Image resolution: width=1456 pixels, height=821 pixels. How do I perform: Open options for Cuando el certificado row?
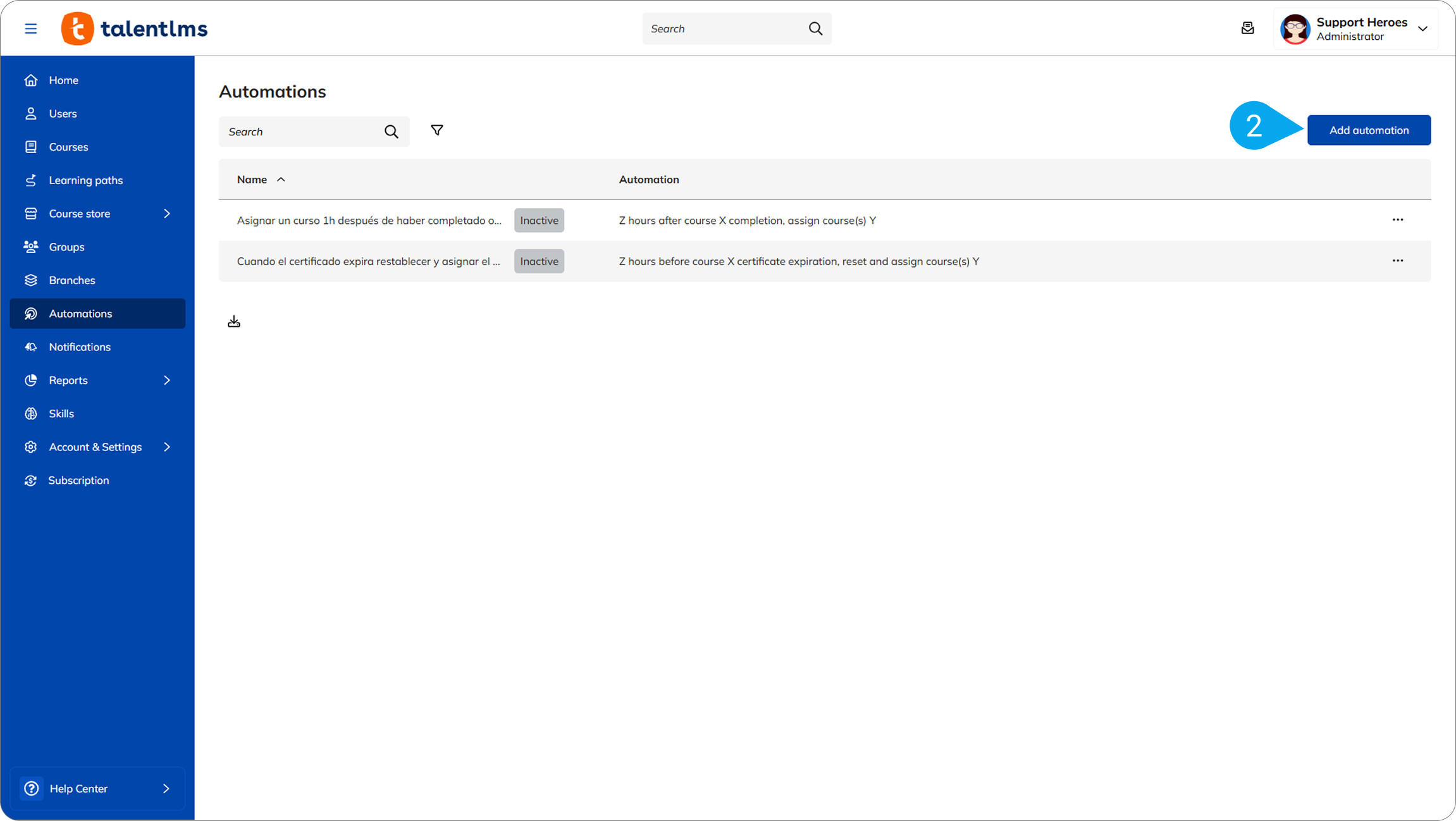point(1397,261)
